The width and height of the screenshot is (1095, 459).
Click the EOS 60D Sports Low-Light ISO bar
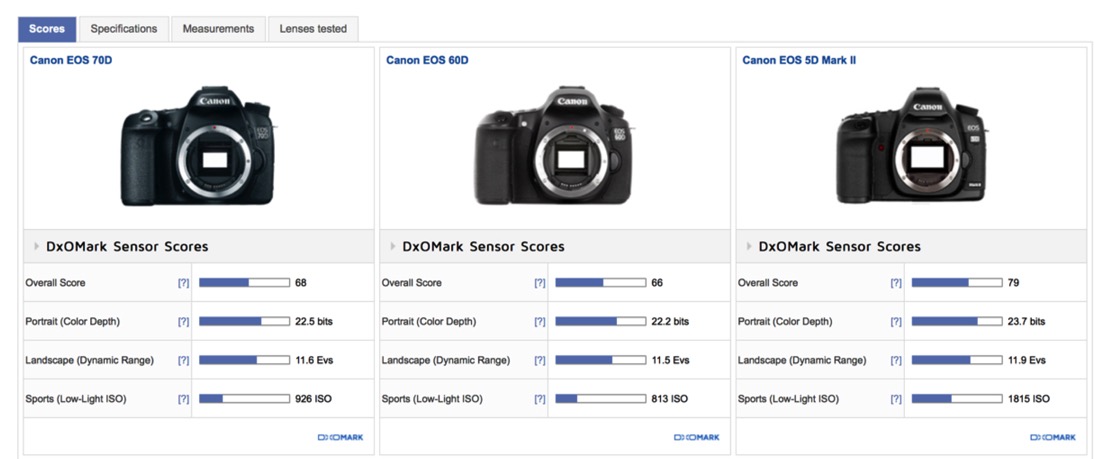click(x=601, y=399)
